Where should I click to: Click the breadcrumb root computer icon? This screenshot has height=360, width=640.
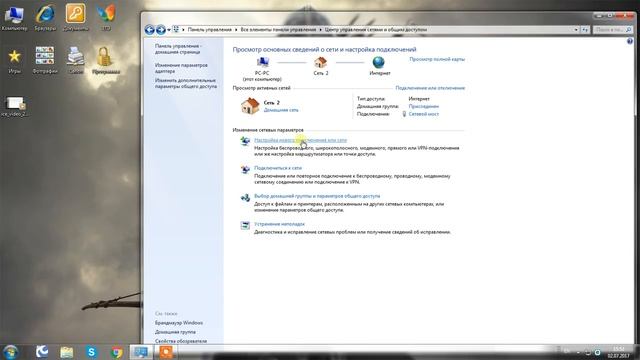176,29
